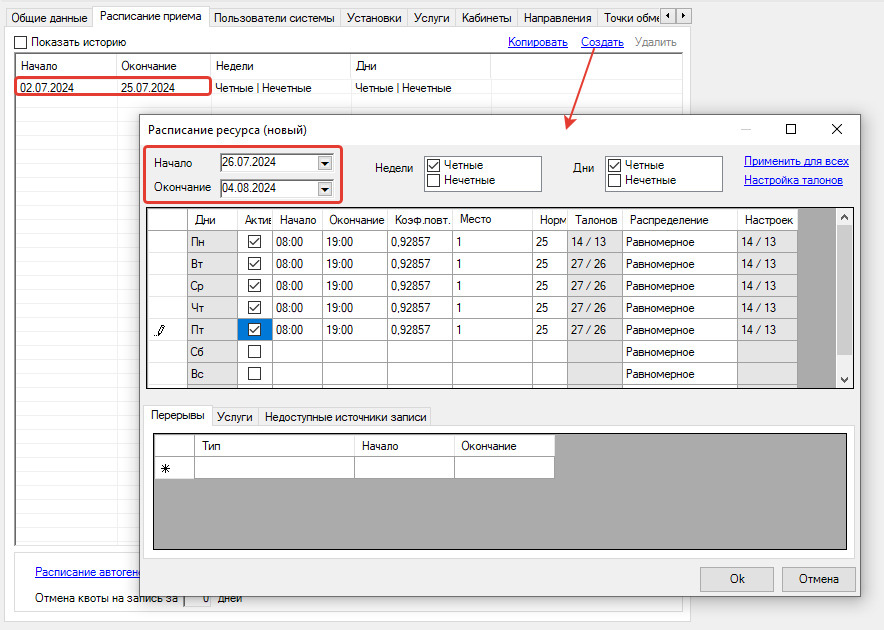Click the Удалить link
The width and height of the screenshot is (884, 630).
coord(655,42)
